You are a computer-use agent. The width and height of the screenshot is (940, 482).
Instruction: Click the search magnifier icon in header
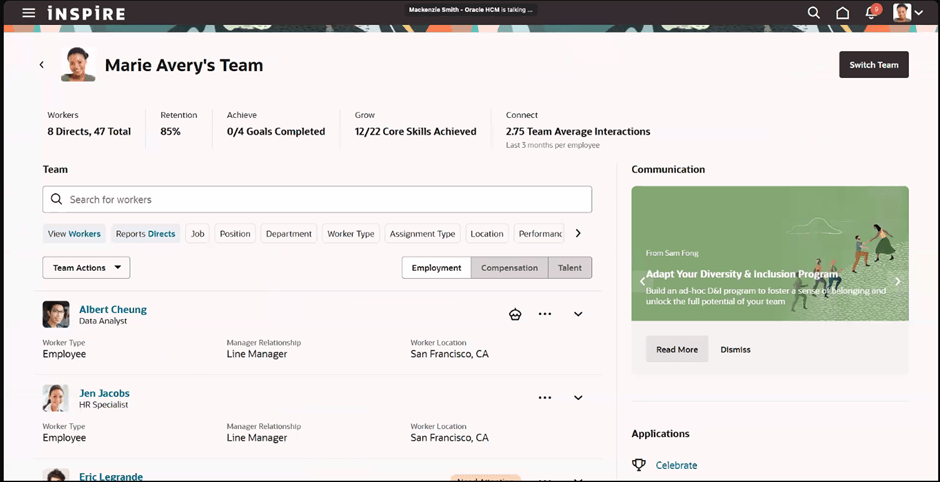(x=813, y=13)
